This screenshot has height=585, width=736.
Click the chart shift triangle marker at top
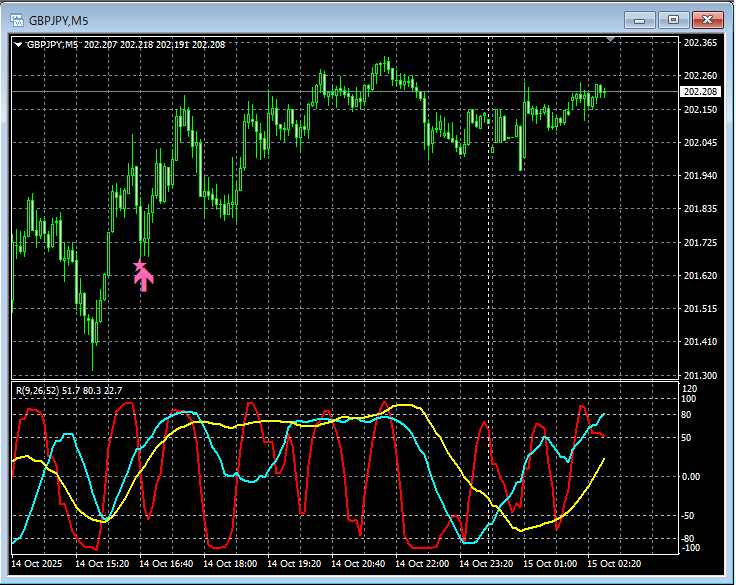point(610,40)
